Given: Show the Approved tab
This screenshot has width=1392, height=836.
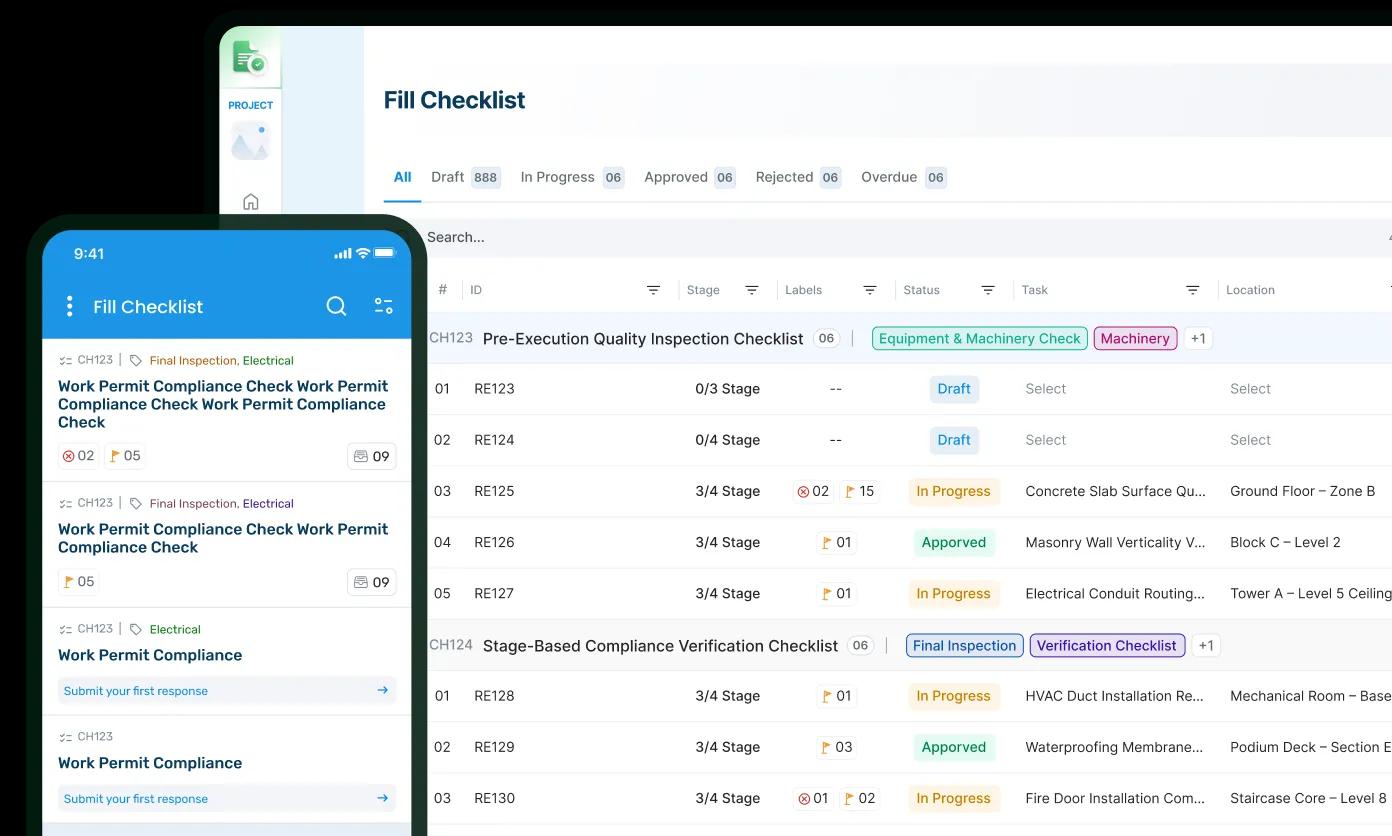Looking at the screenshot, I should 690,177.
